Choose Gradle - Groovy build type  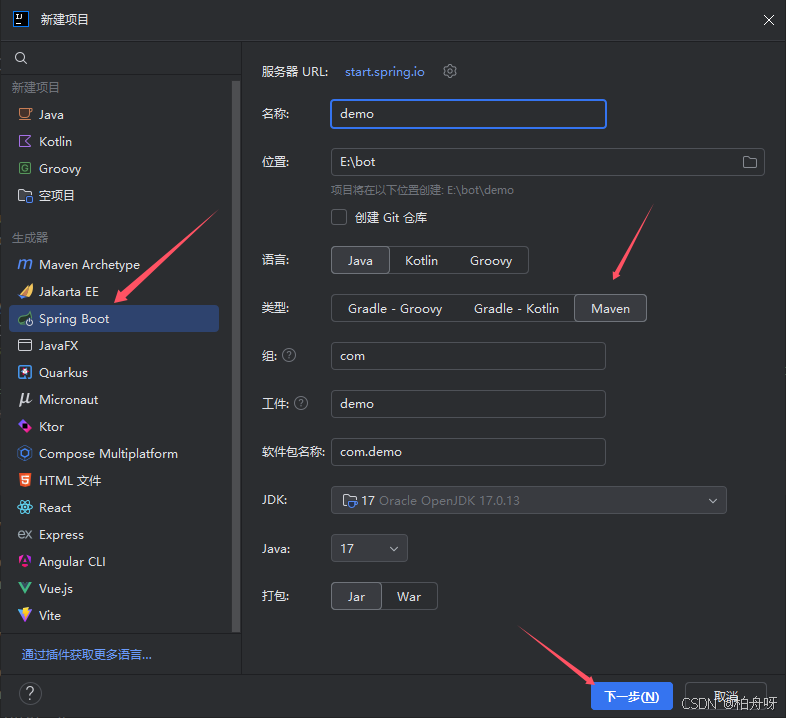[x=395, y=308]
